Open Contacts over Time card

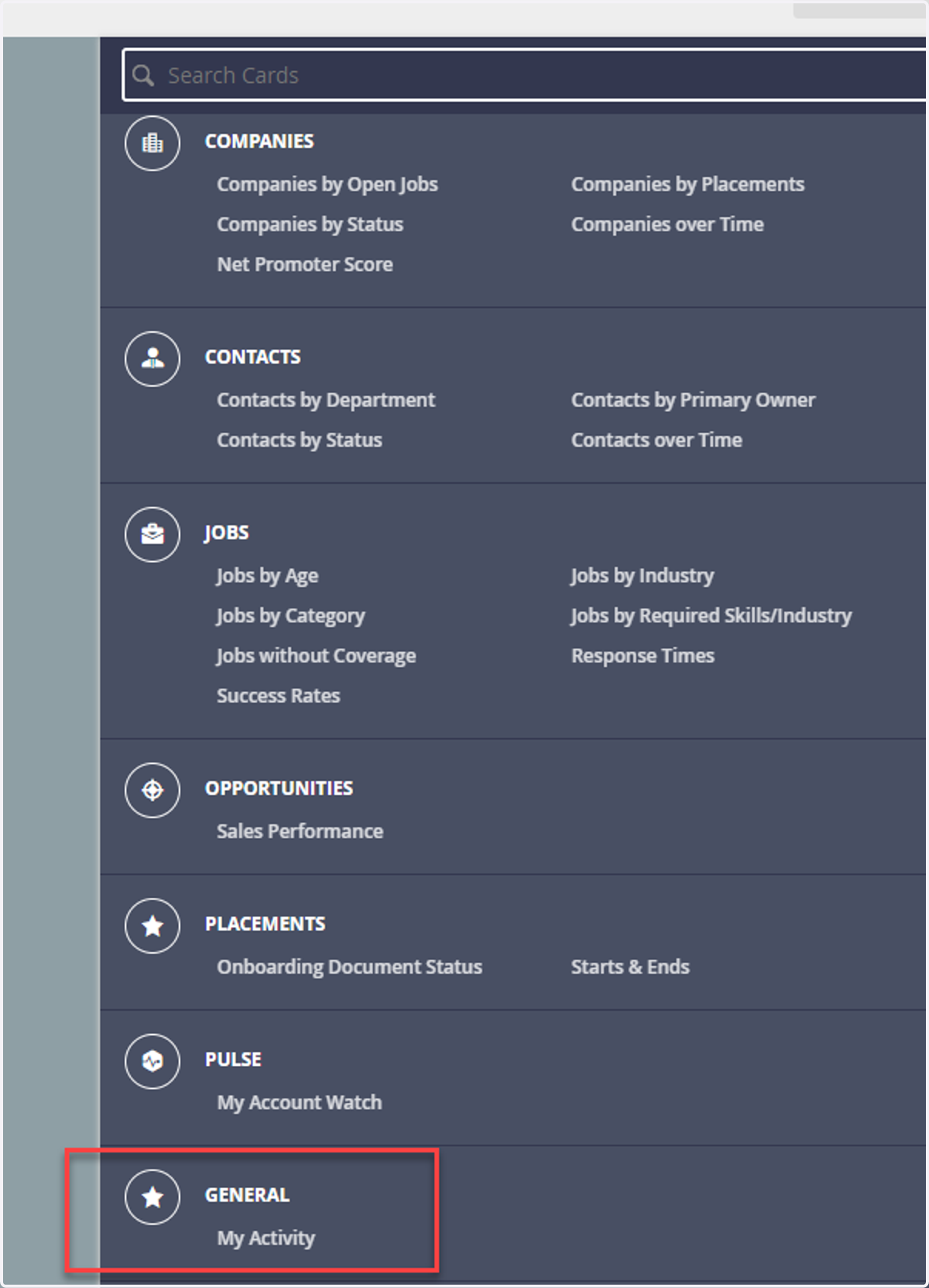[x=656, y=440]
